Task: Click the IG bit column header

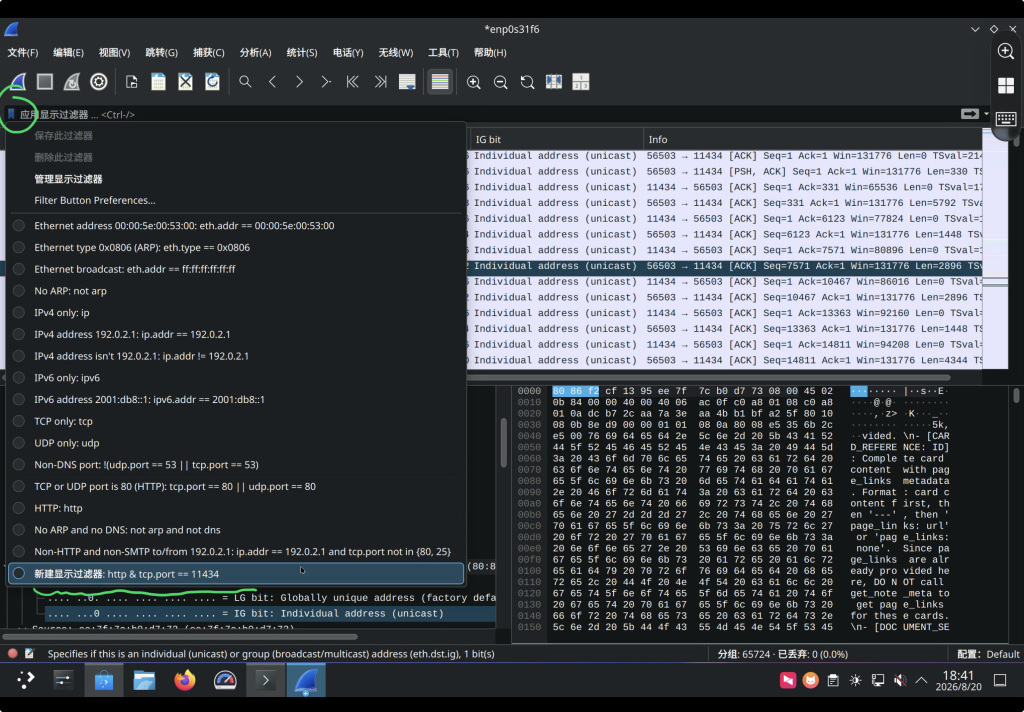Action: coord(556,139)
